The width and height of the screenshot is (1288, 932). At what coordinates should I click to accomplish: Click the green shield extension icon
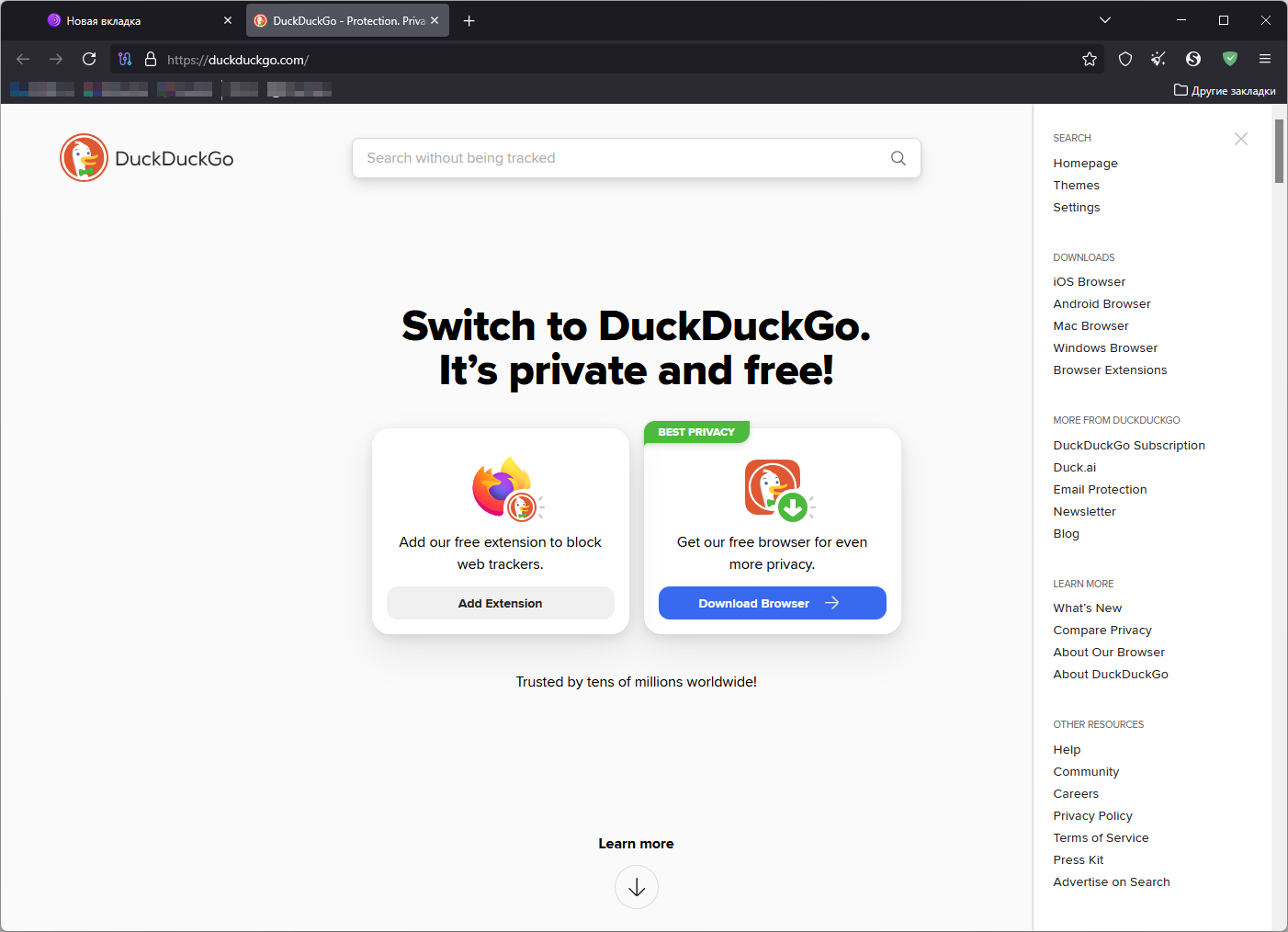(1230, 59)
